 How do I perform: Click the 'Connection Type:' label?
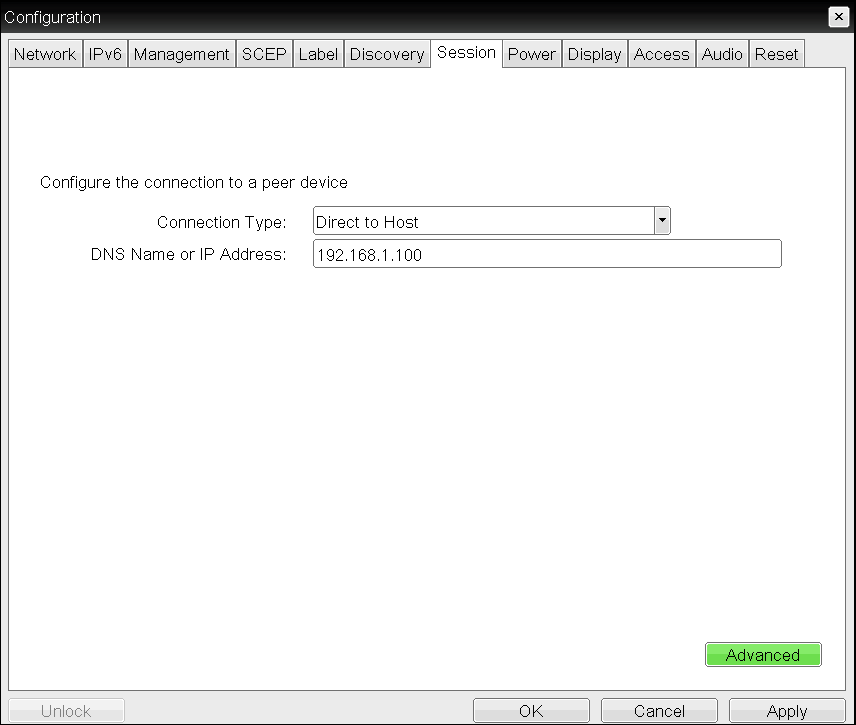pos(222,222)
